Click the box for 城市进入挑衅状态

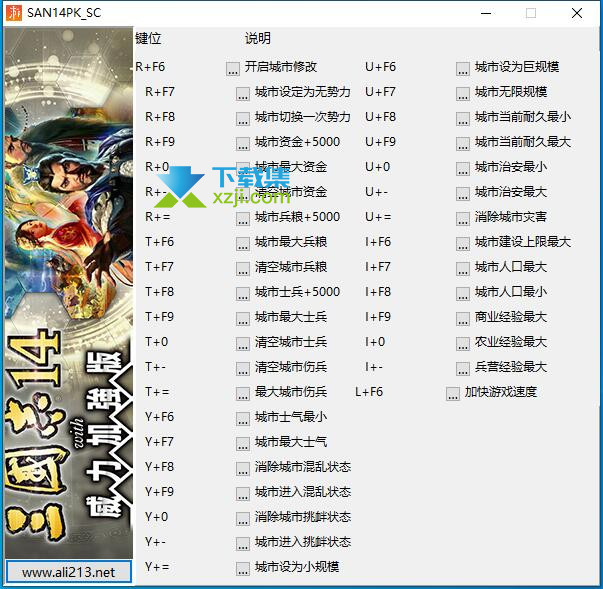(243, 543)
